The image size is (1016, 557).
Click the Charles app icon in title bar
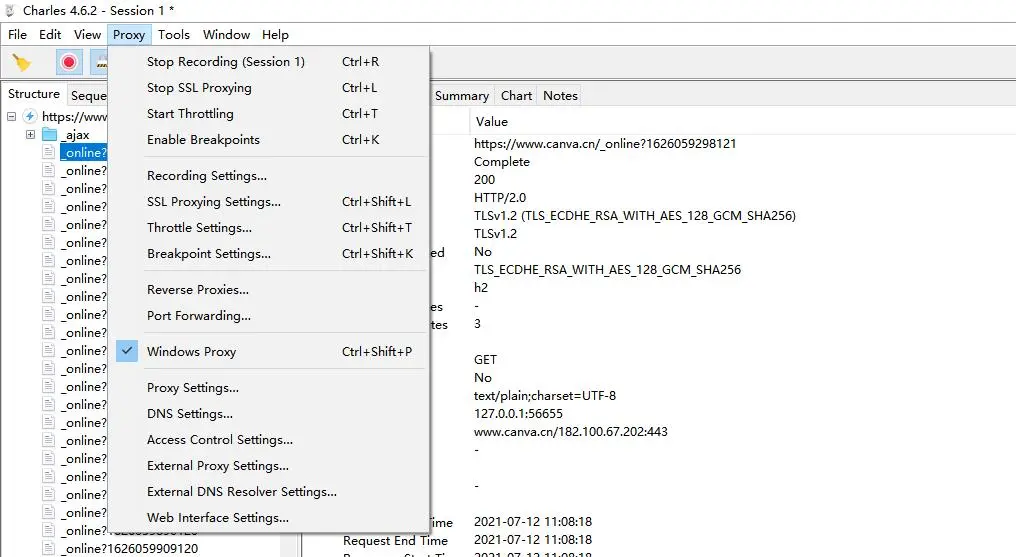(x=12, y=10)
